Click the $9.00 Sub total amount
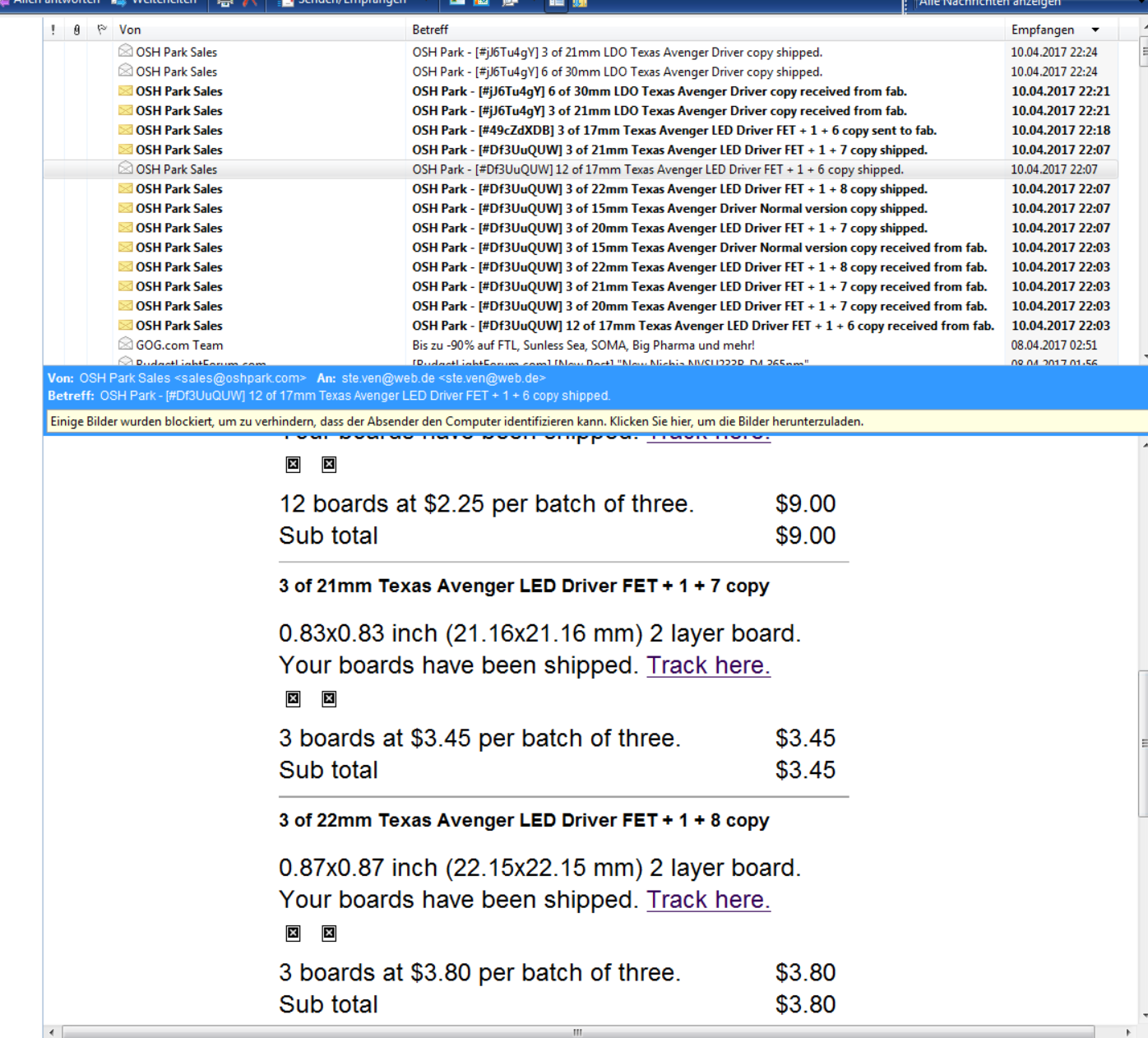This screenshot has height=1038, width=1148. tap(805, 535)
